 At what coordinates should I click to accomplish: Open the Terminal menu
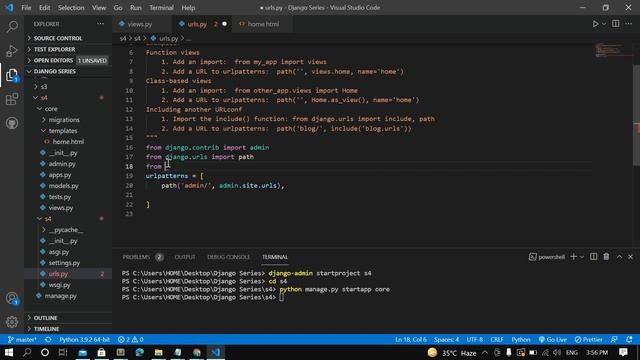(x=161, y=8)
